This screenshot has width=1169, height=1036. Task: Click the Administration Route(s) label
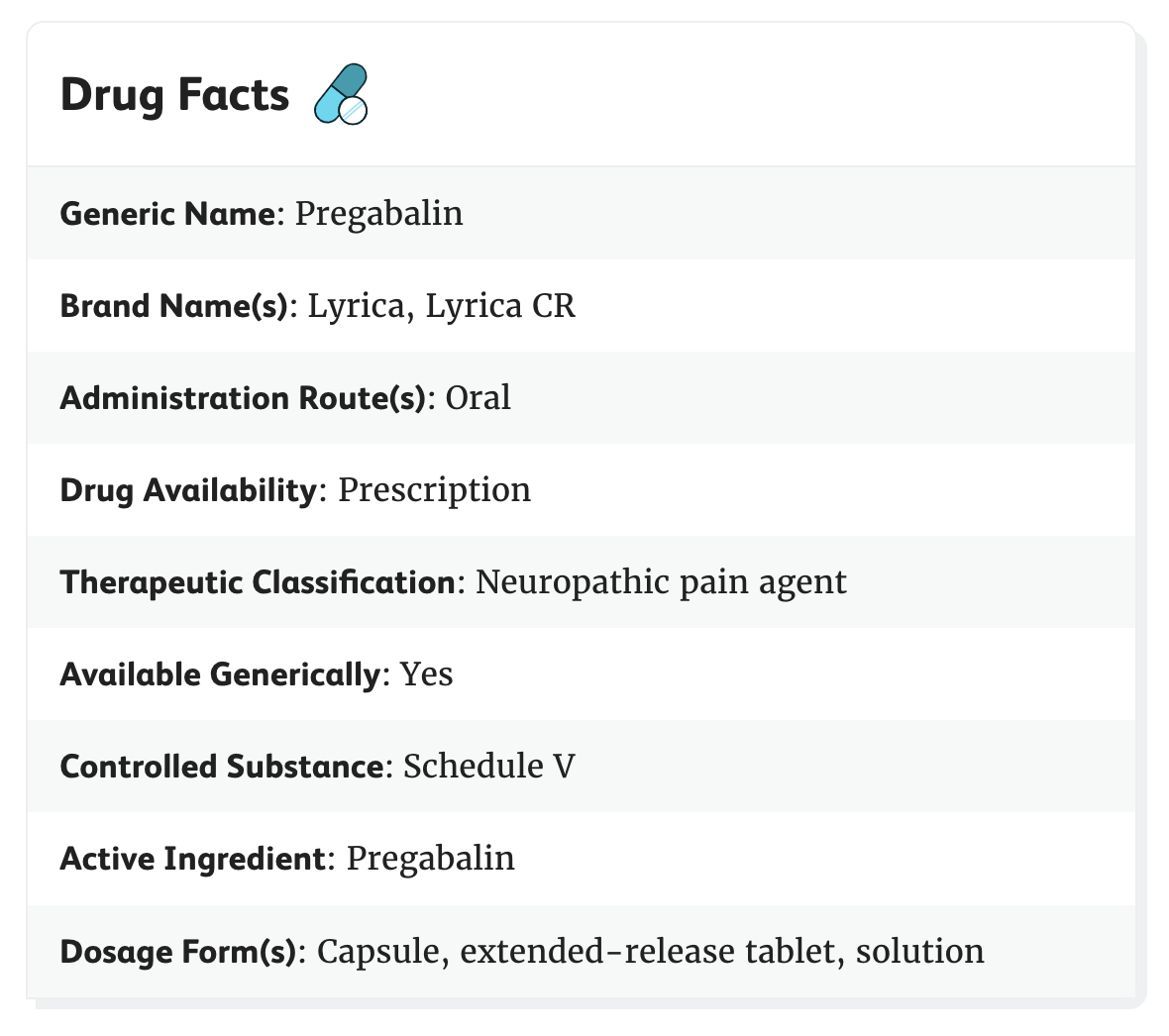[x=243, y=398]
